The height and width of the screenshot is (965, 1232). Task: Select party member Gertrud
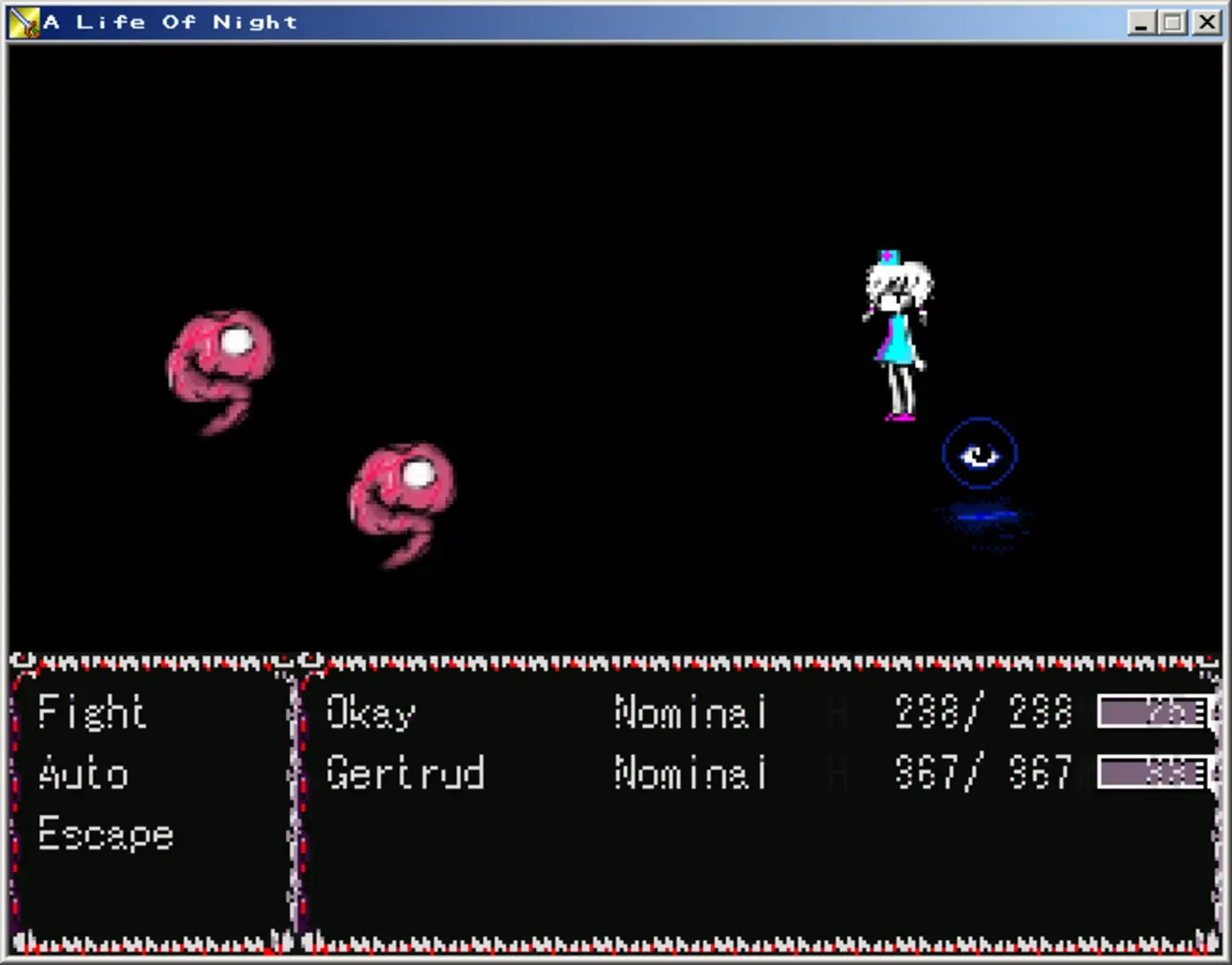[x=405, y=773]
